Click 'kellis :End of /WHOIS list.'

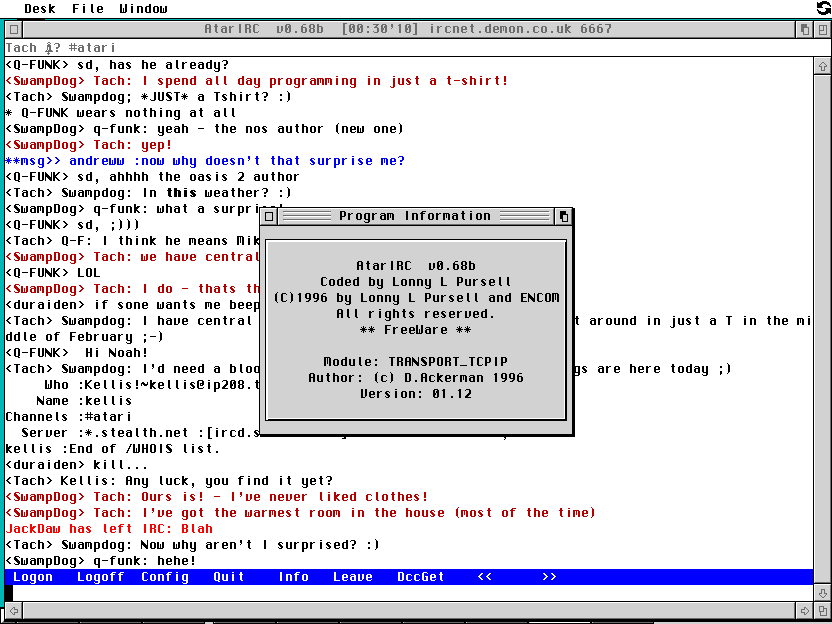pos(112,449)
